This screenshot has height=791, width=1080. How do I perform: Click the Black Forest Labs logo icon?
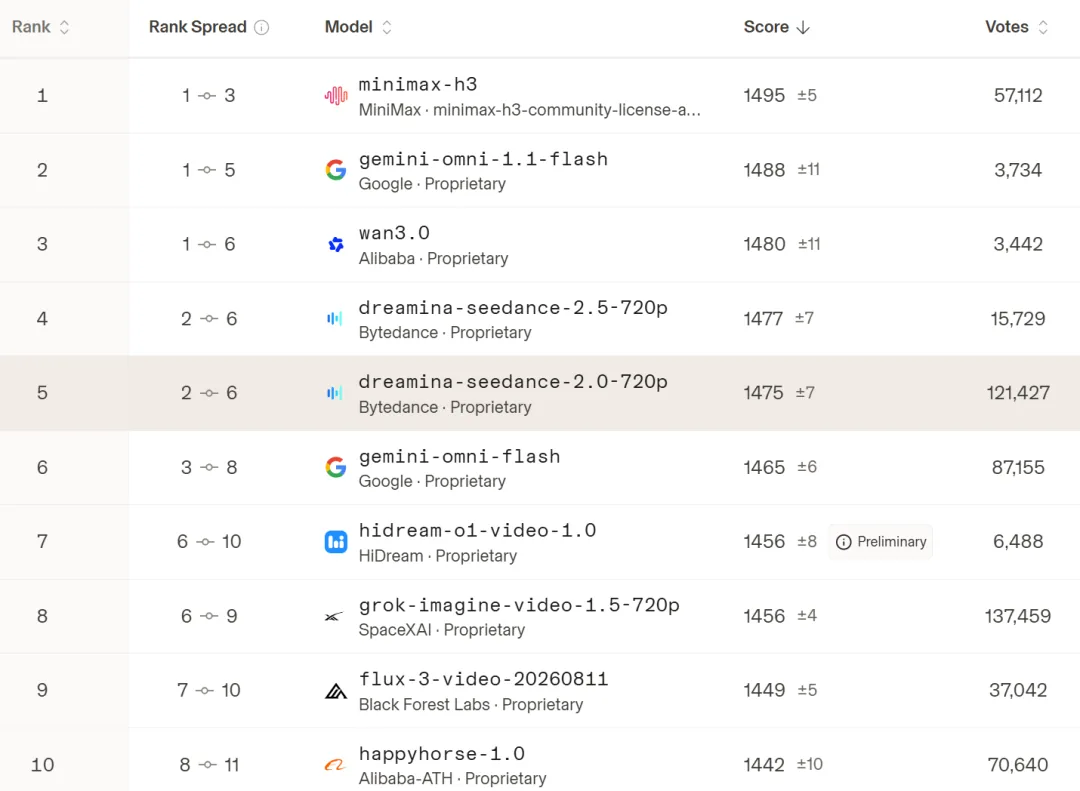(x=336, y=690)
